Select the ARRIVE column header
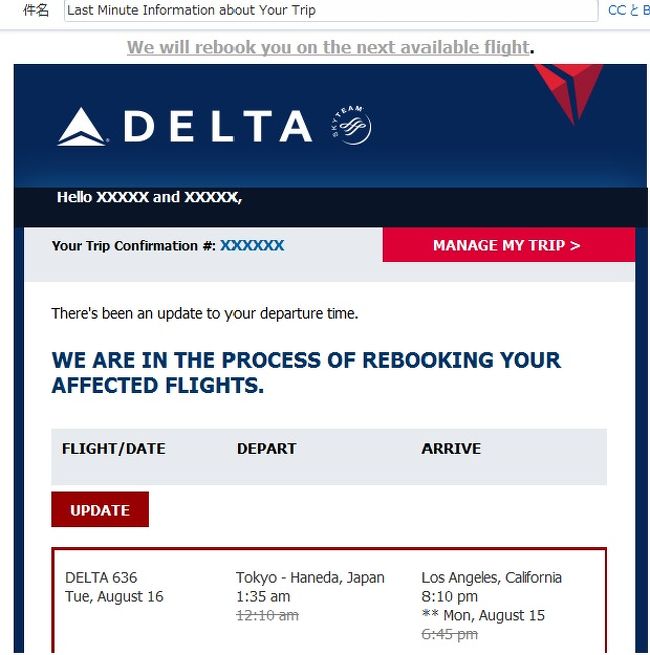 [x=451, y=449]
